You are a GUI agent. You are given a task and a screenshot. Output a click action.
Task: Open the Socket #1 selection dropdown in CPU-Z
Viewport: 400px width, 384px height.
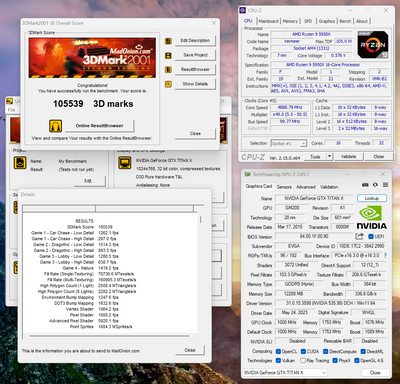(289, 143)
